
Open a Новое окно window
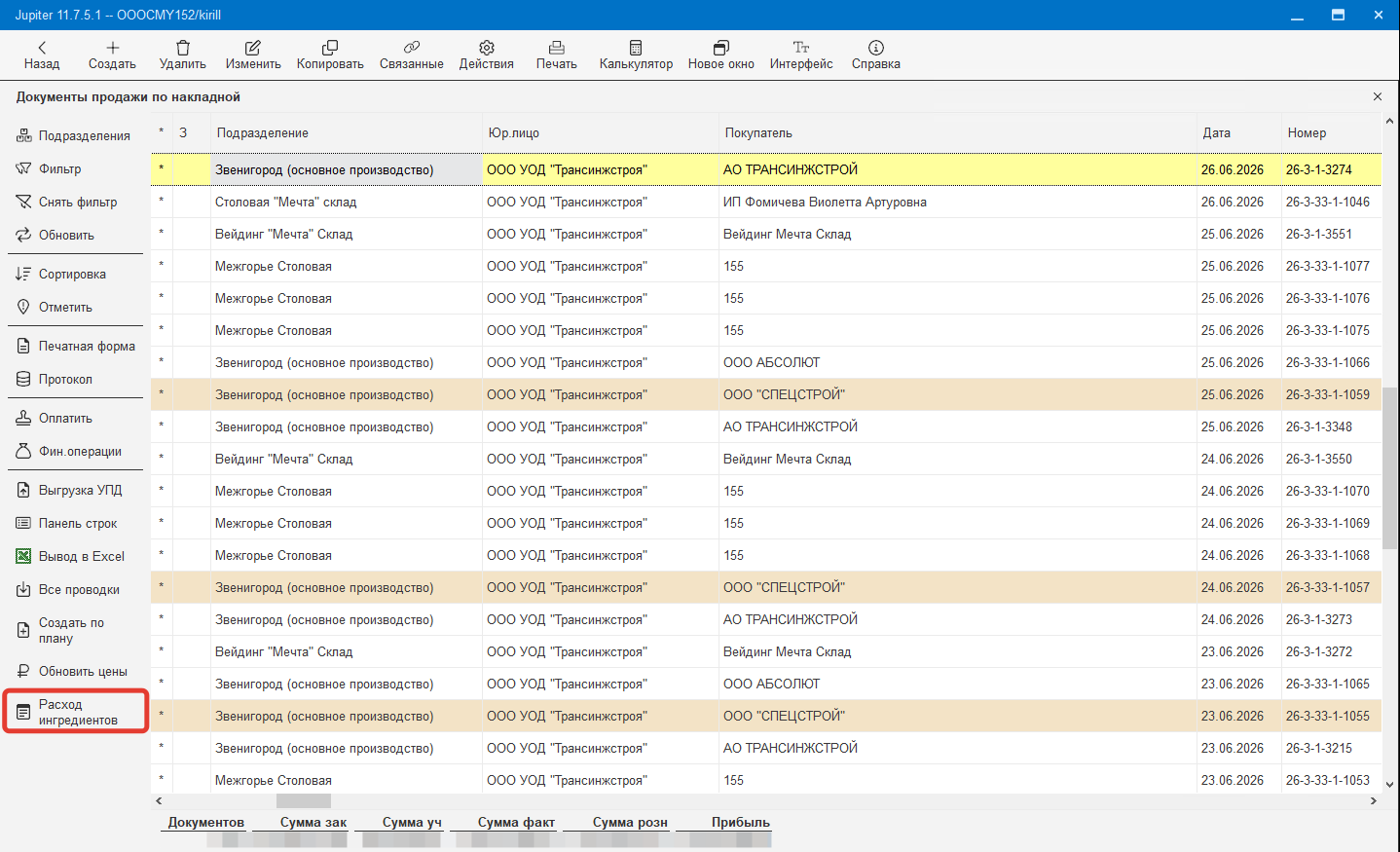pos(721,56)
